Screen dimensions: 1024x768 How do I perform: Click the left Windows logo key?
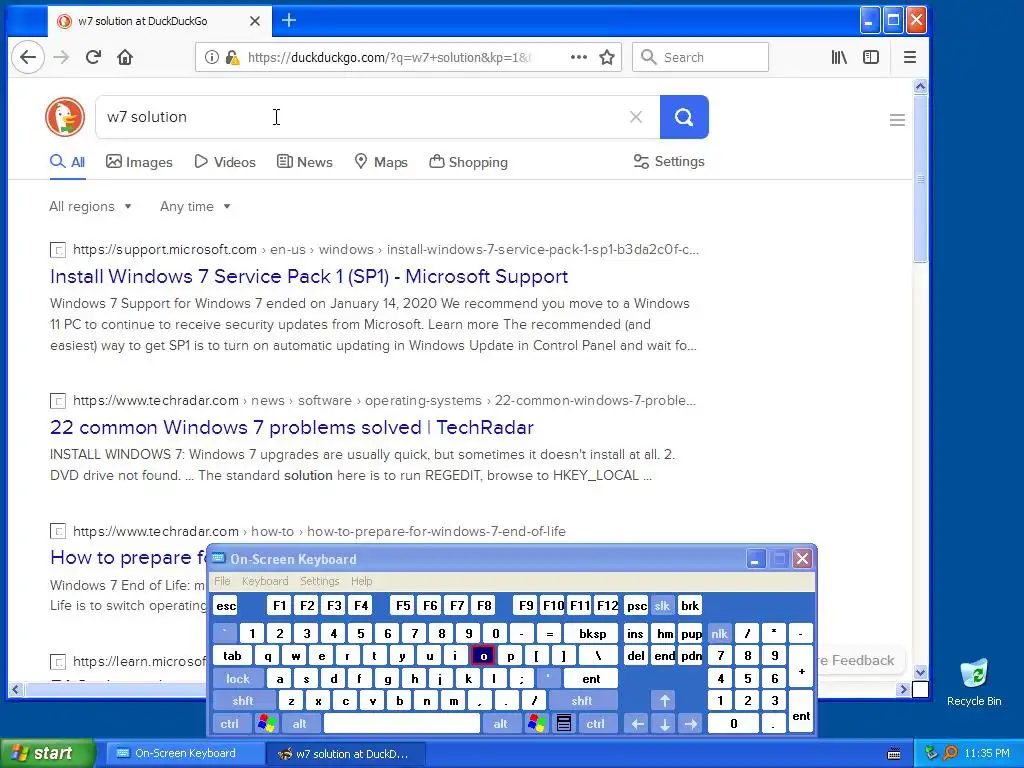266,724
